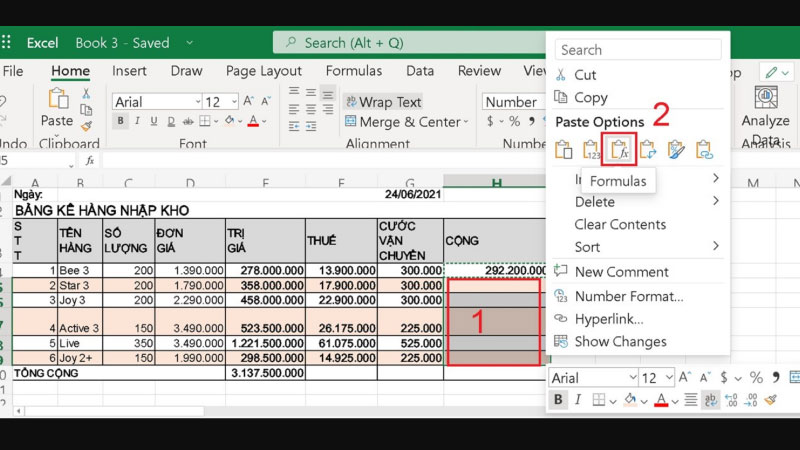Toggle Wrap Text in Alignment group
This screenshot has height=450, width=800.
click(x=384, y=102)
